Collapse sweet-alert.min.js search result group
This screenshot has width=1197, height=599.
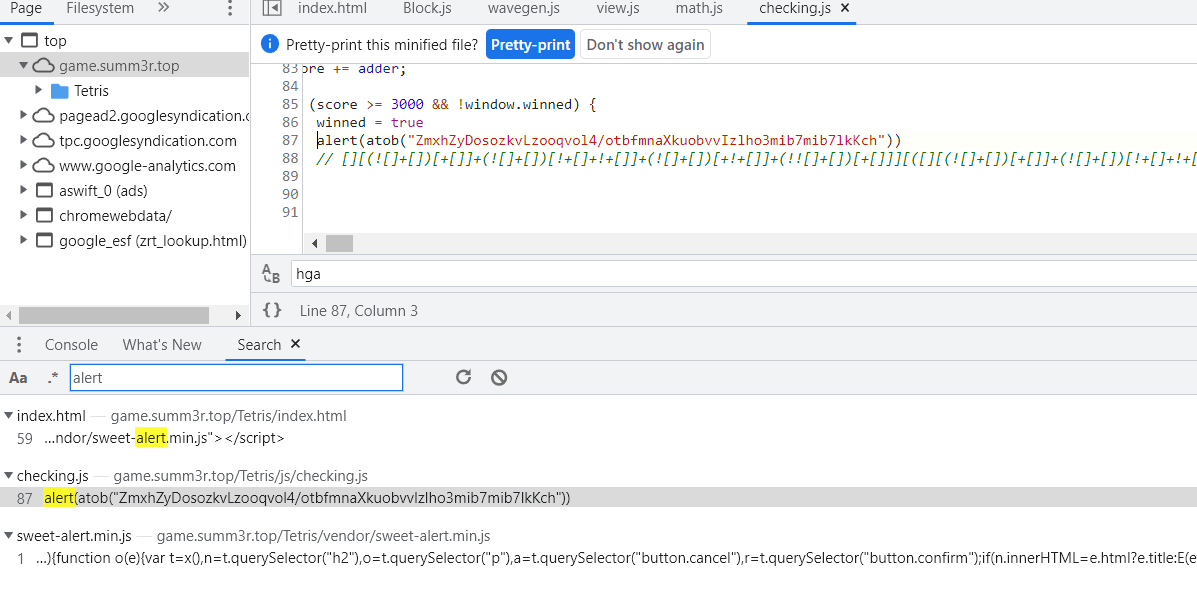[8, 536]
